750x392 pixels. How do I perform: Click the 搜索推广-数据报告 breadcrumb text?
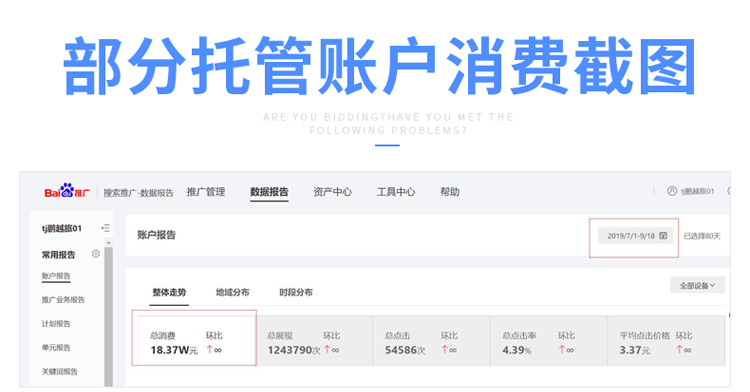pyautogui.click(x=139, y=193)
